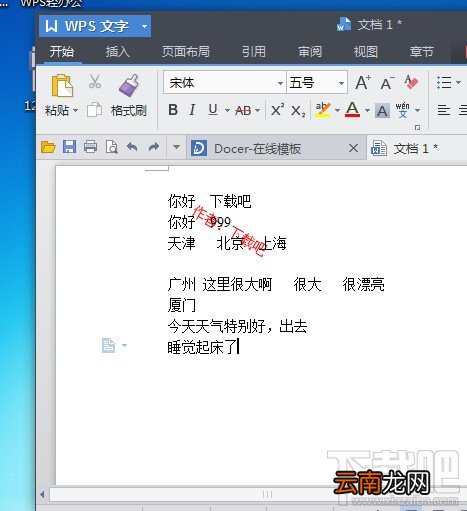Expand quick access toolbar dropdown arrow

(176, 147)
